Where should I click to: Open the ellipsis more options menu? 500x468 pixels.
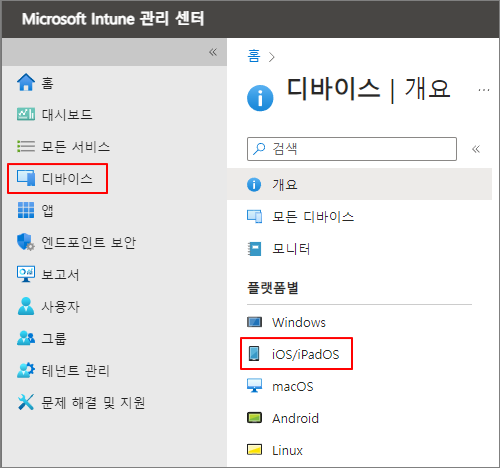pos(484,90)
